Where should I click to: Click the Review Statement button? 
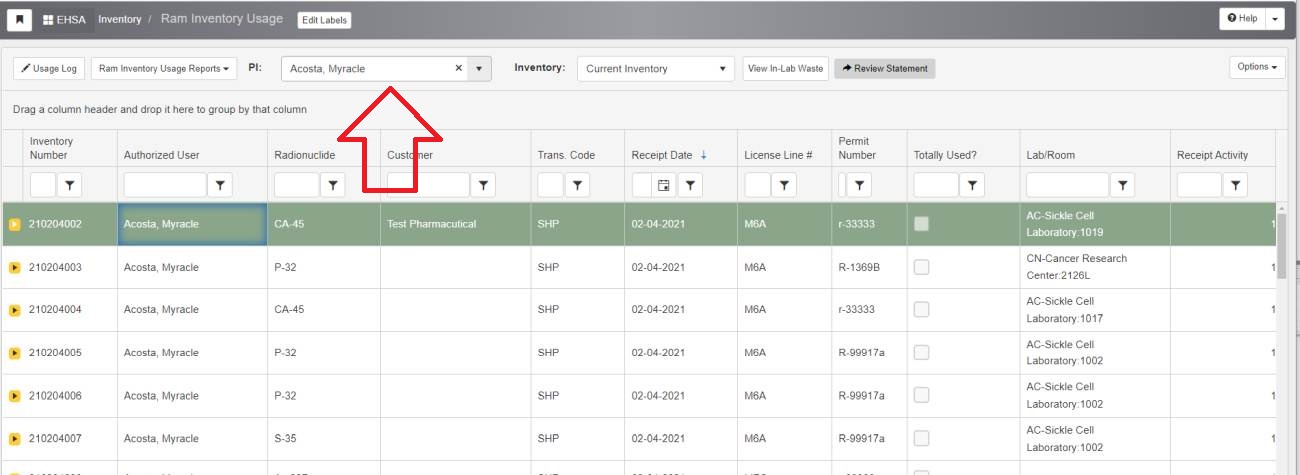tap(884, 69)
